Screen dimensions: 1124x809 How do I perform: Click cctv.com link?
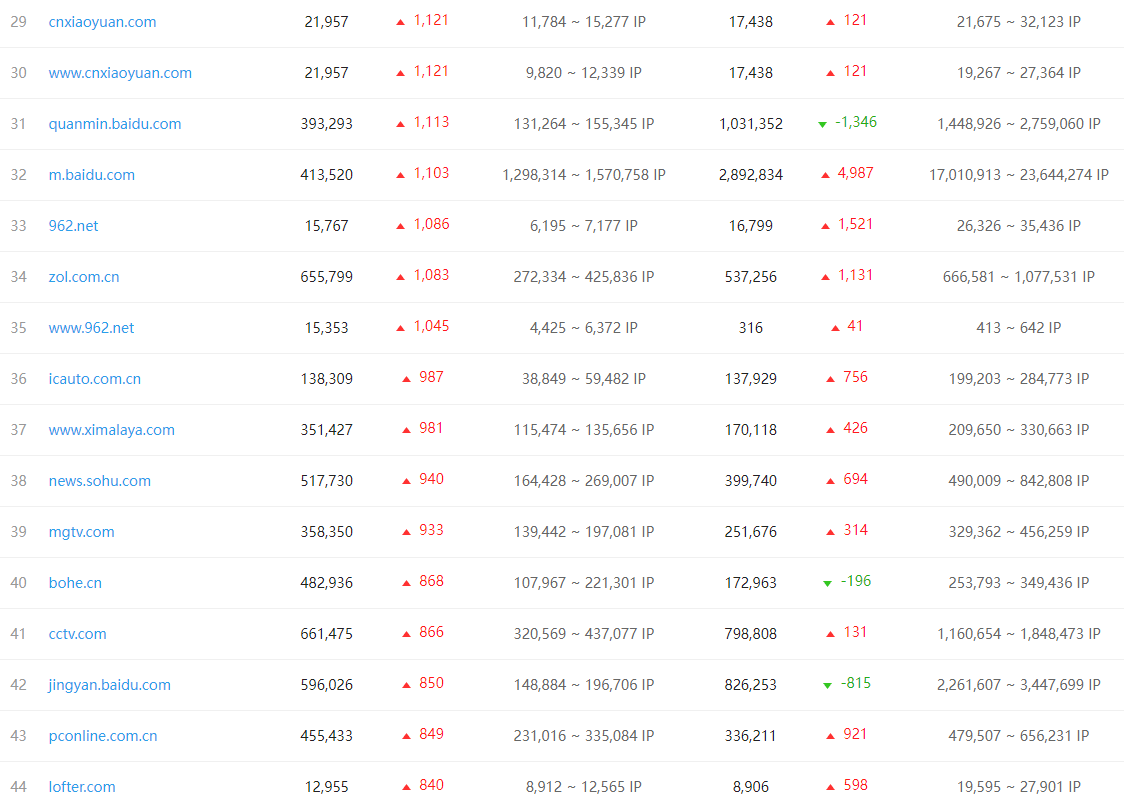click(77, 633)
